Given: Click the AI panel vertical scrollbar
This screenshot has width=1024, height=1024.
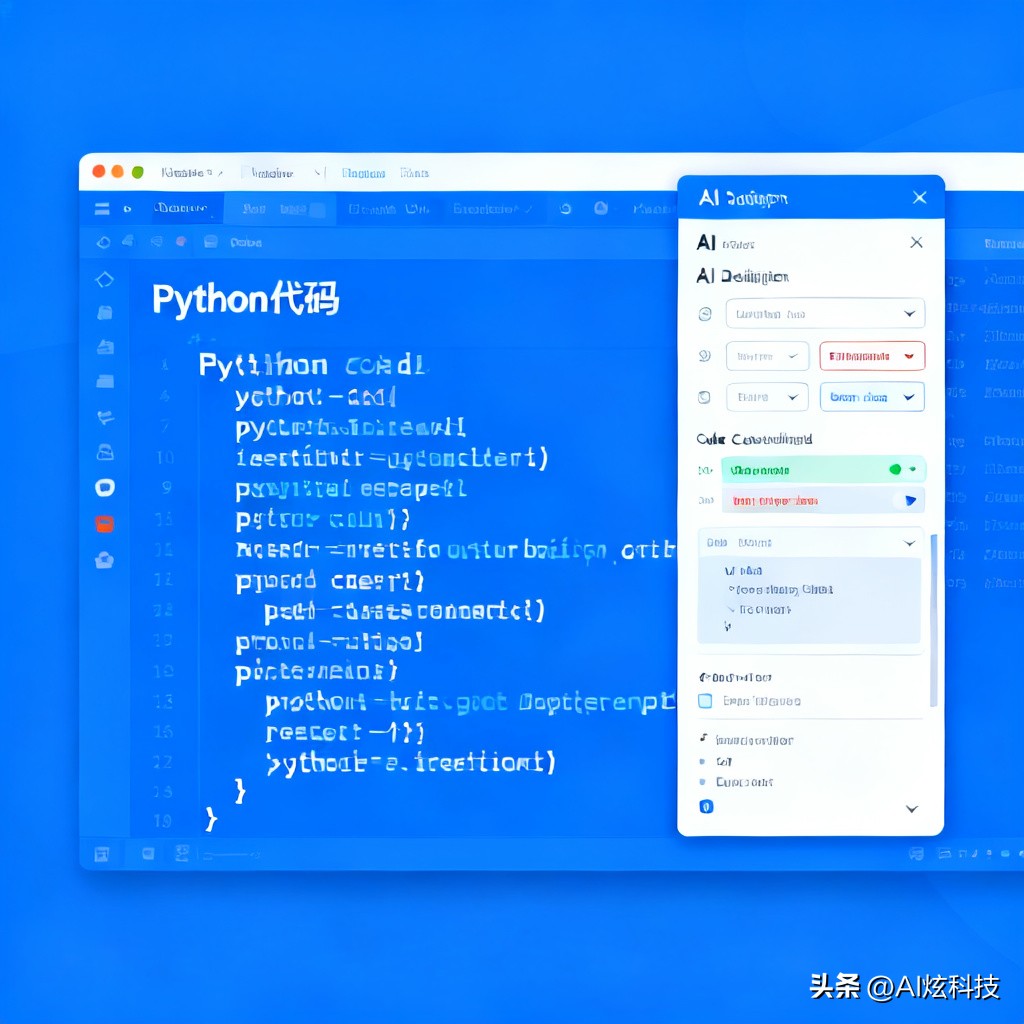Looking at the screenshot, I should click(x=934, y=620).
